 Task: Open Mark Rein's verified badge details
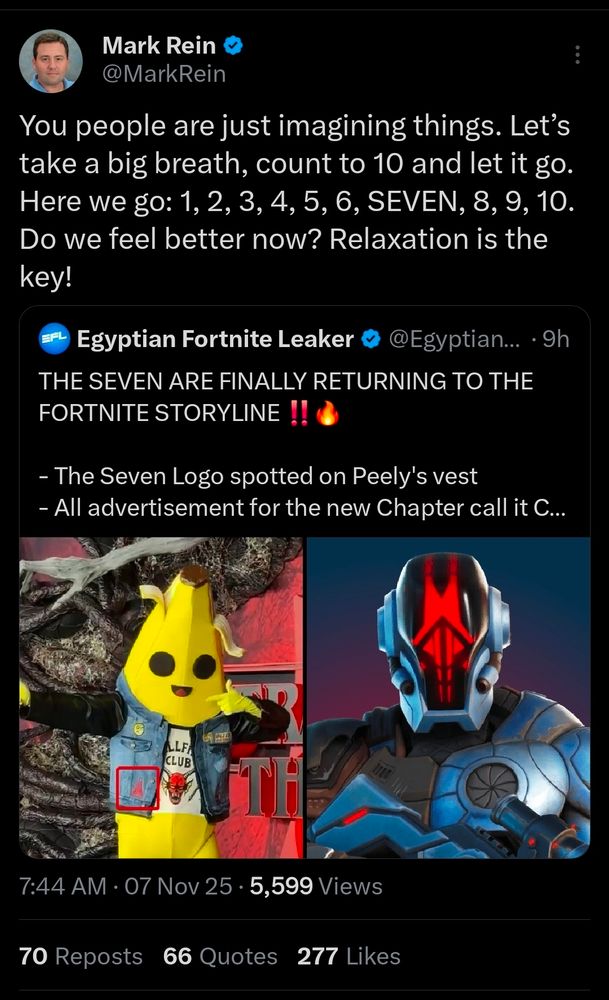pyautogui.click(x=233, y=45)
